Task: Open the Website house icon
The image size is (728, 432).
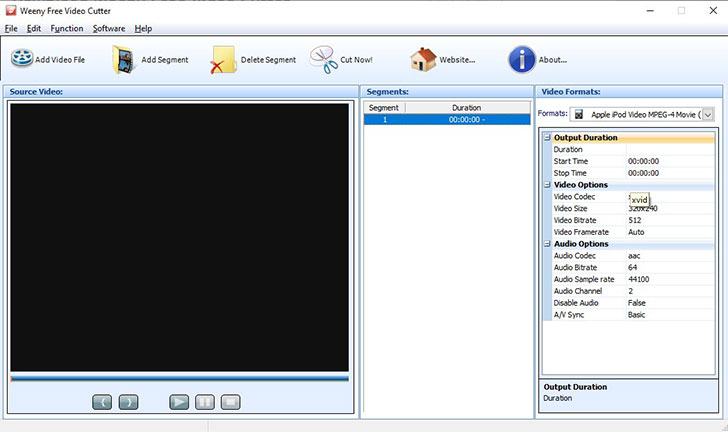Action: [x=424, y=59]
